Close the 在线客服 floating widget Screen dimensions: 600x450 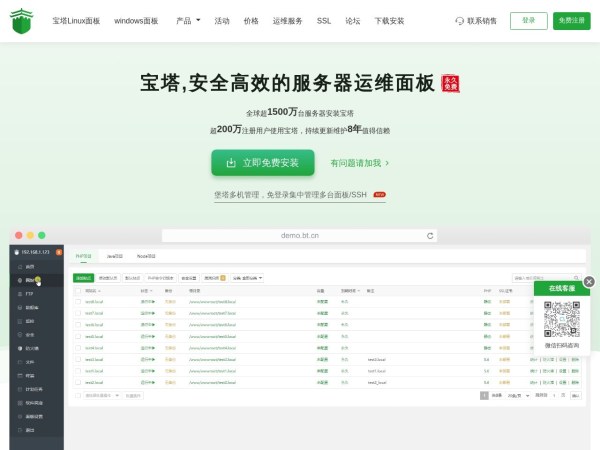[589, 282]
